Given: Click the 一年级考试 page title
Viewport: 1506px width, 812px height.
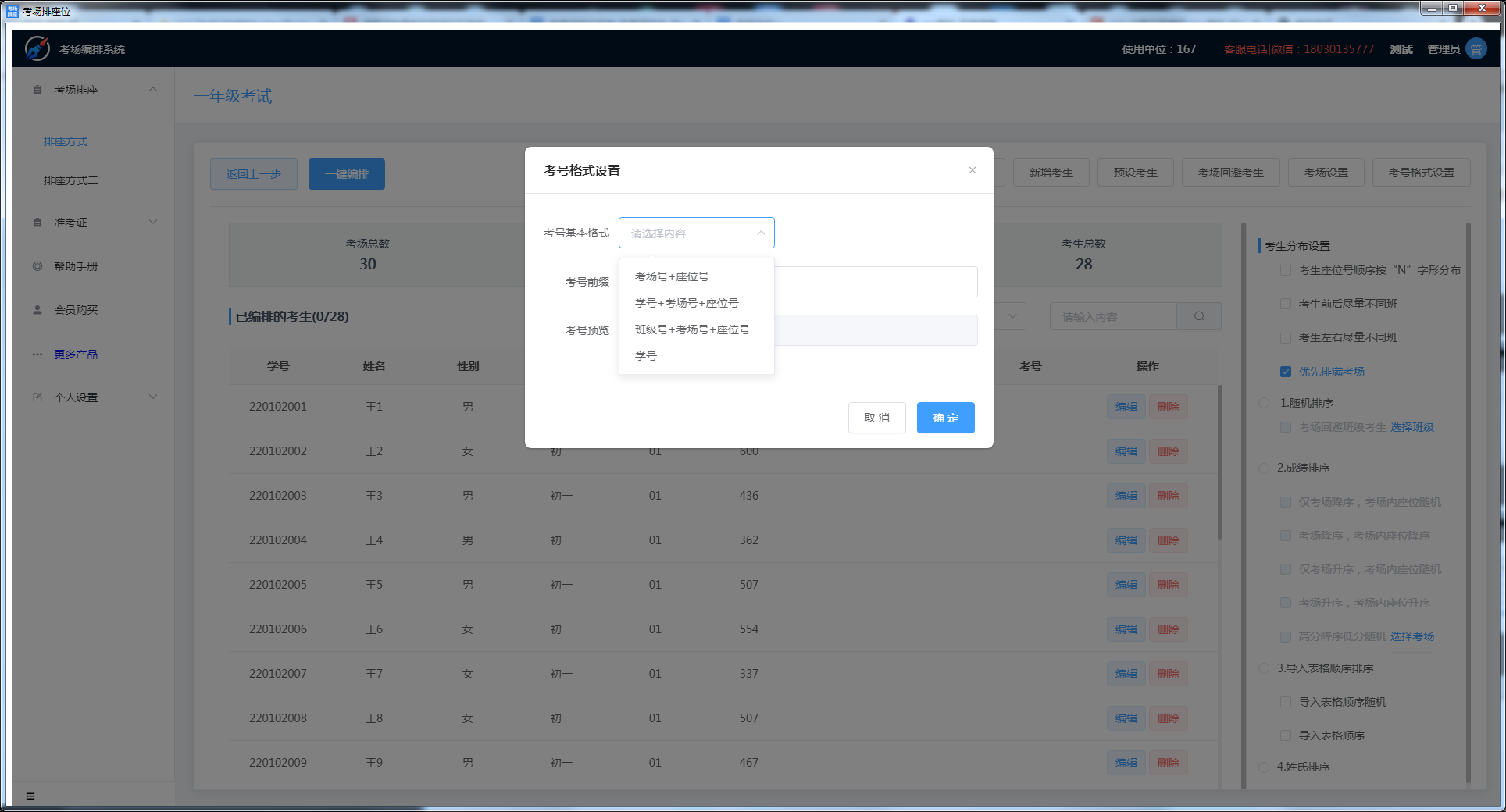Looking at the screenshot, I should (233, 96).
